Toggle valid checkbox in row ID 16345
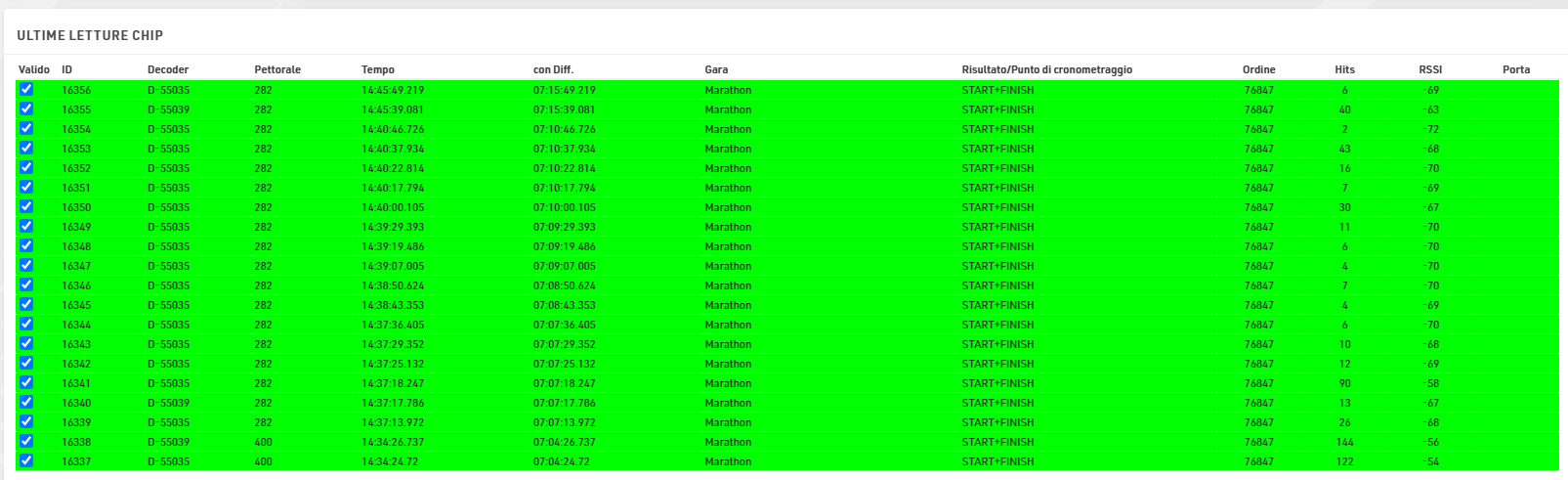 click(x=26, y=304)
